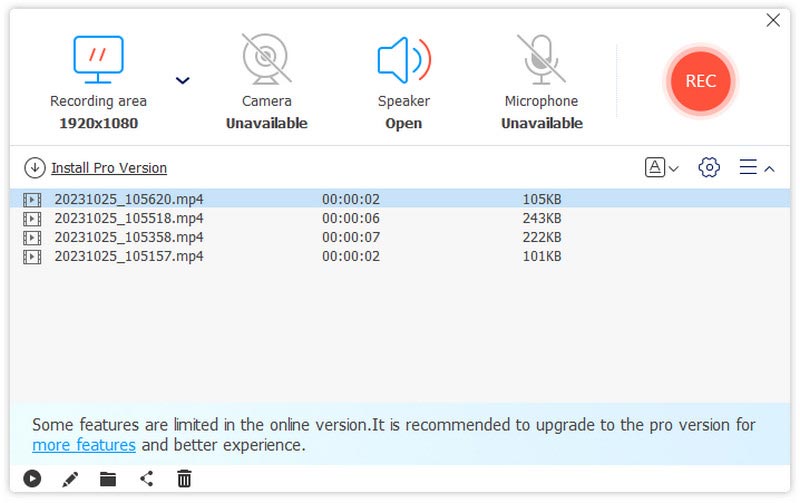800x503 pixels.
Task: Open the watermark text settings dropdown
Action: pyautogui.click(x=661, y=168)
